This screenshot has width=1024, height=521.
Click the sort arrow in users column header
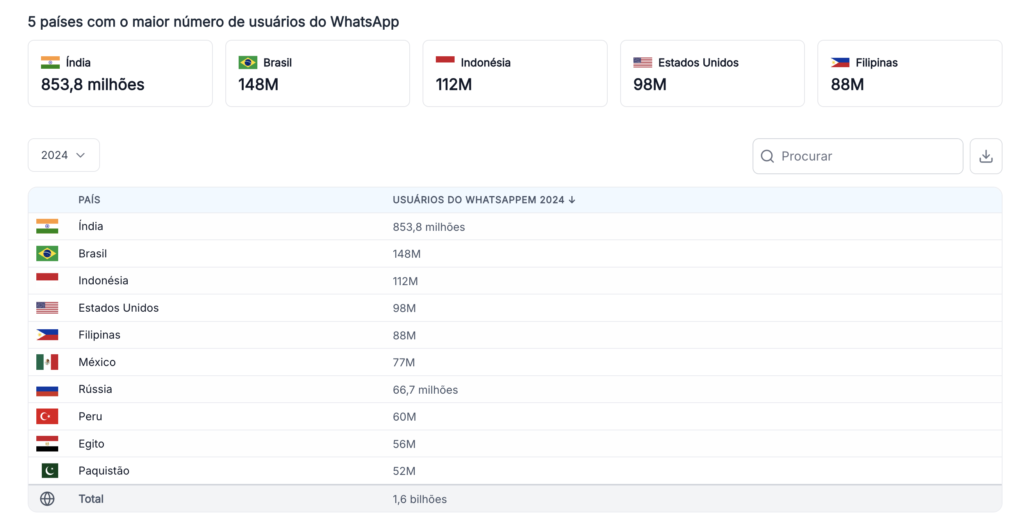pos(572,200)
